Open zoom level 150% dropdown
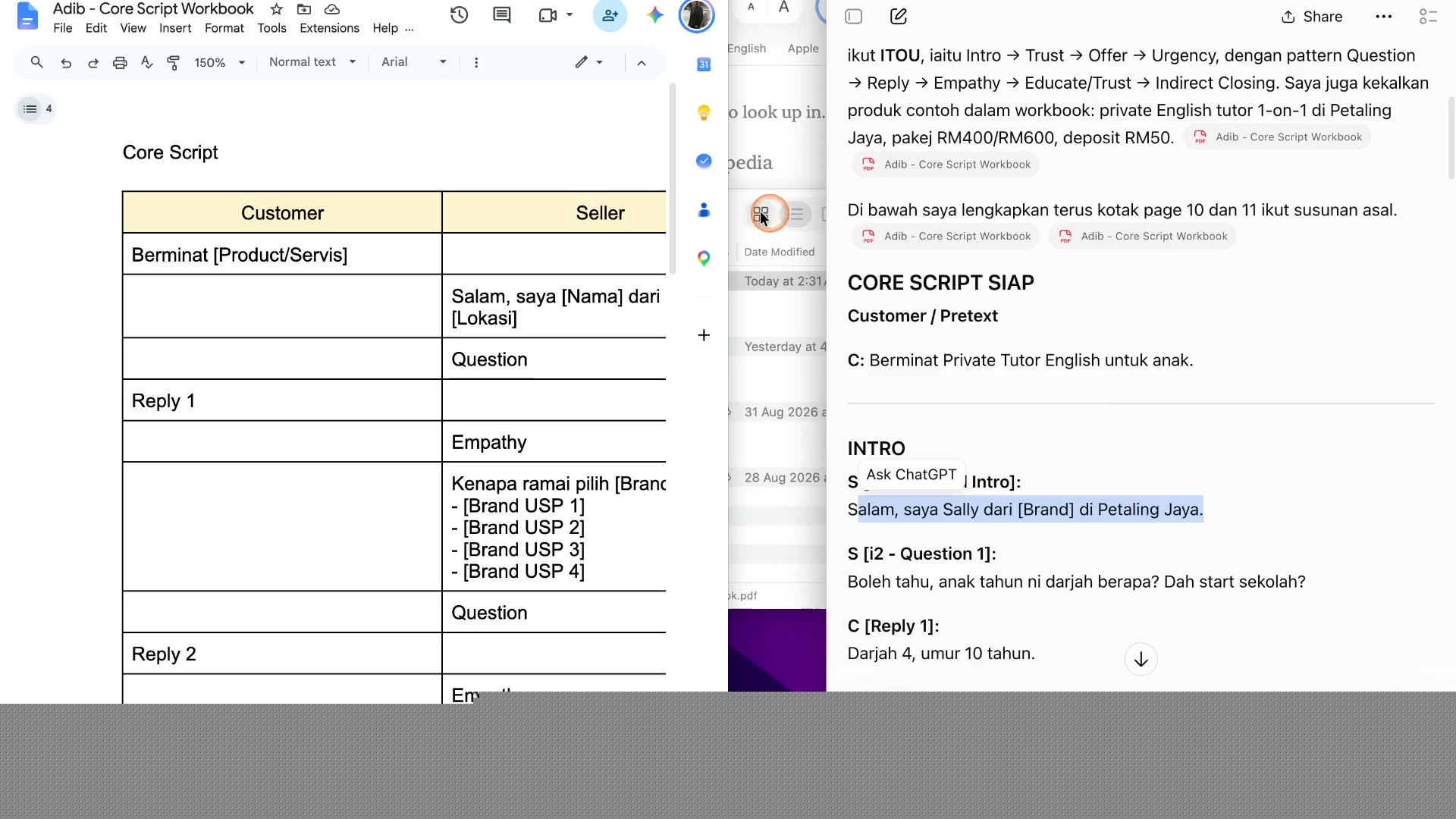 point(220,62)
